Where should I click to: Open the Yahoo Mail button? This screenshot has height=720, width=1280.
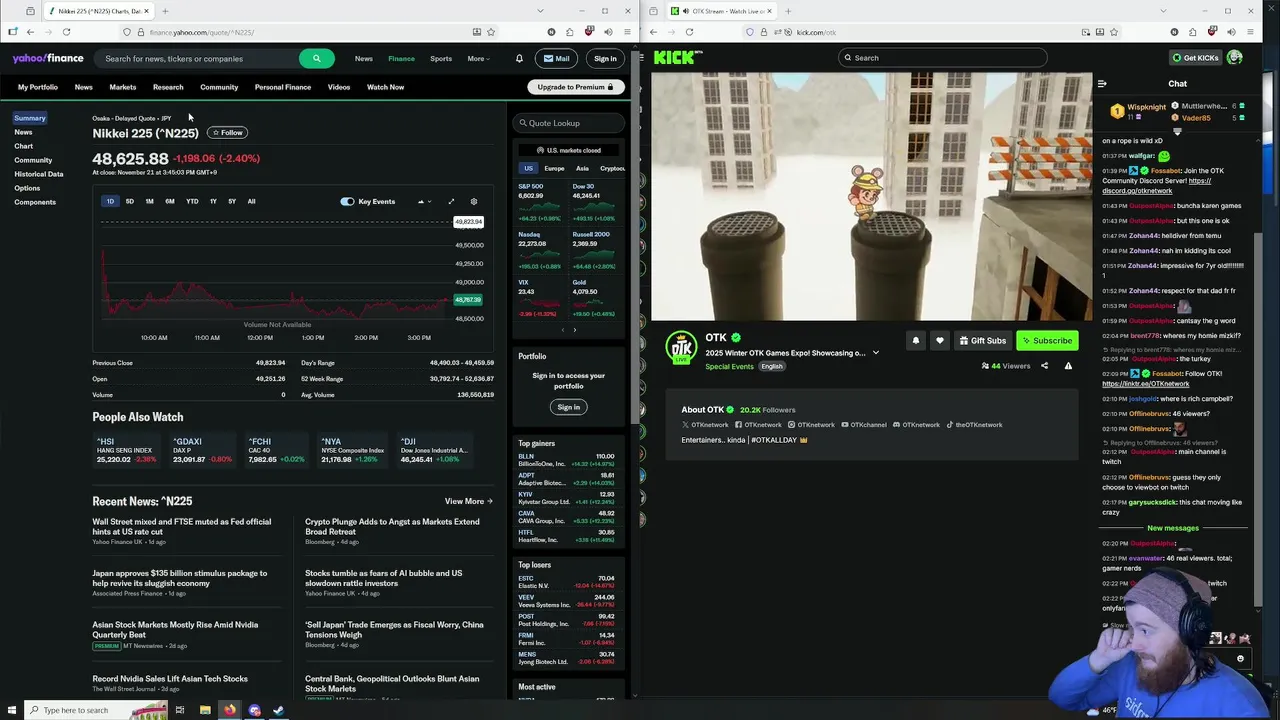coord(556,58)
